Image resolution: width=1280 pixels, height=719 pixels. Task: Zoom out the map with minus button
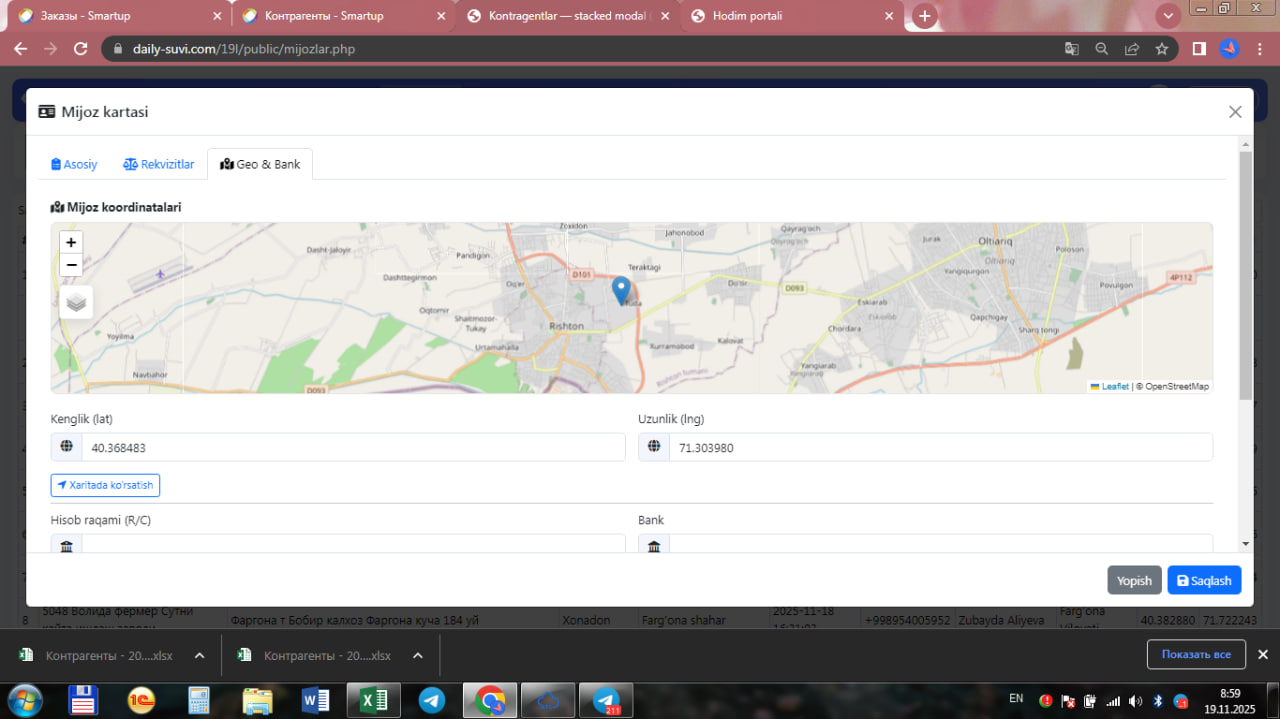(x=71, y=265)
